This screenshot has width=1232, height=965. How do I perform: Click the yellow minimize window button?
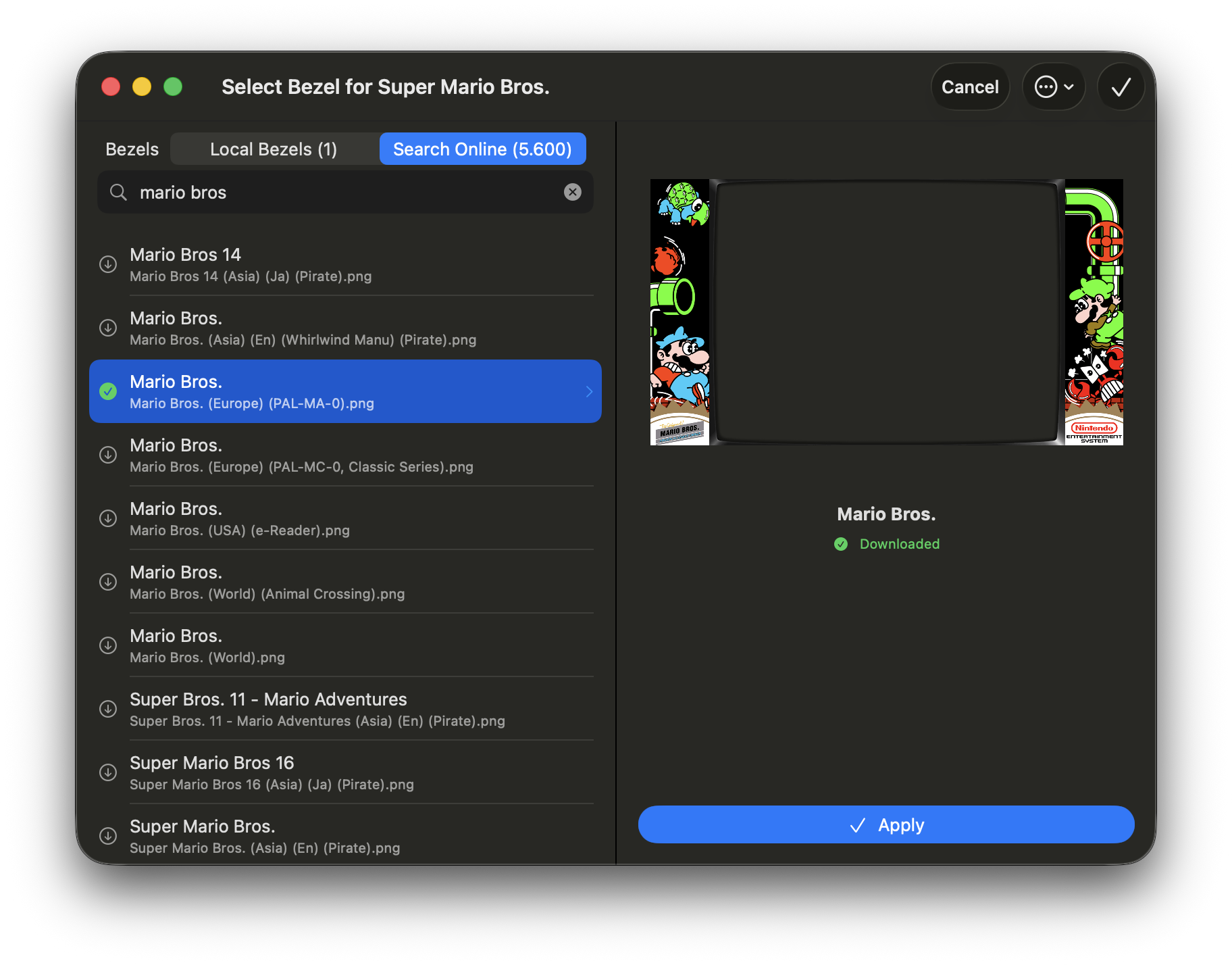point(142,86)
